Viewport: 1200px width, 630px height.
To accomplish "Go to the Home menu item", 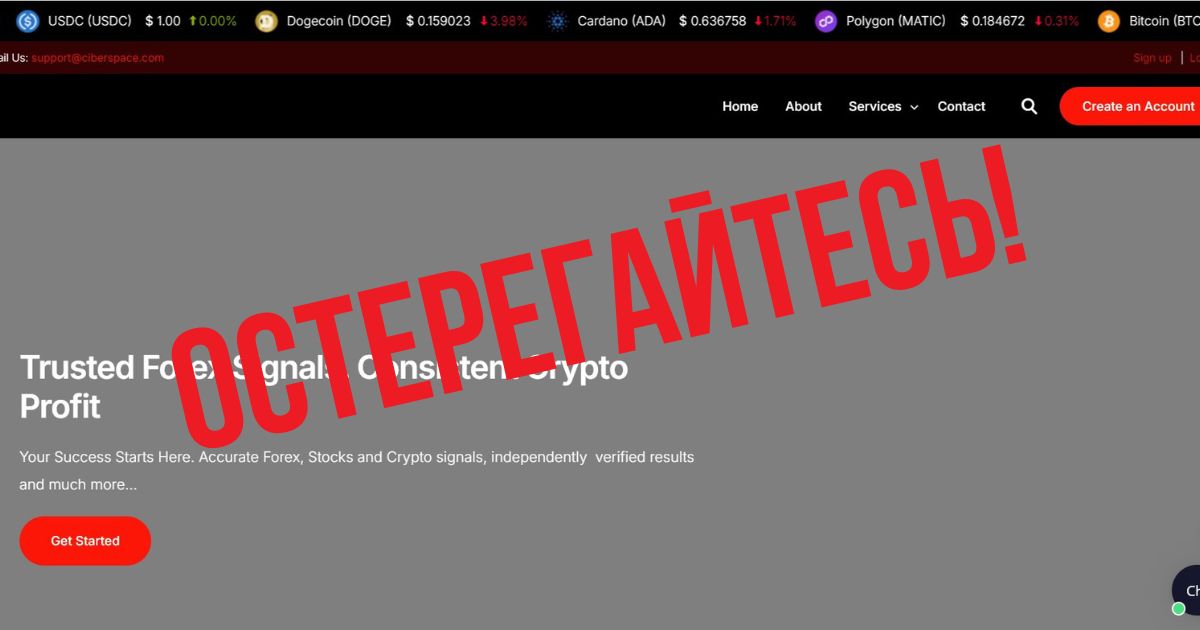I will 740,106.
